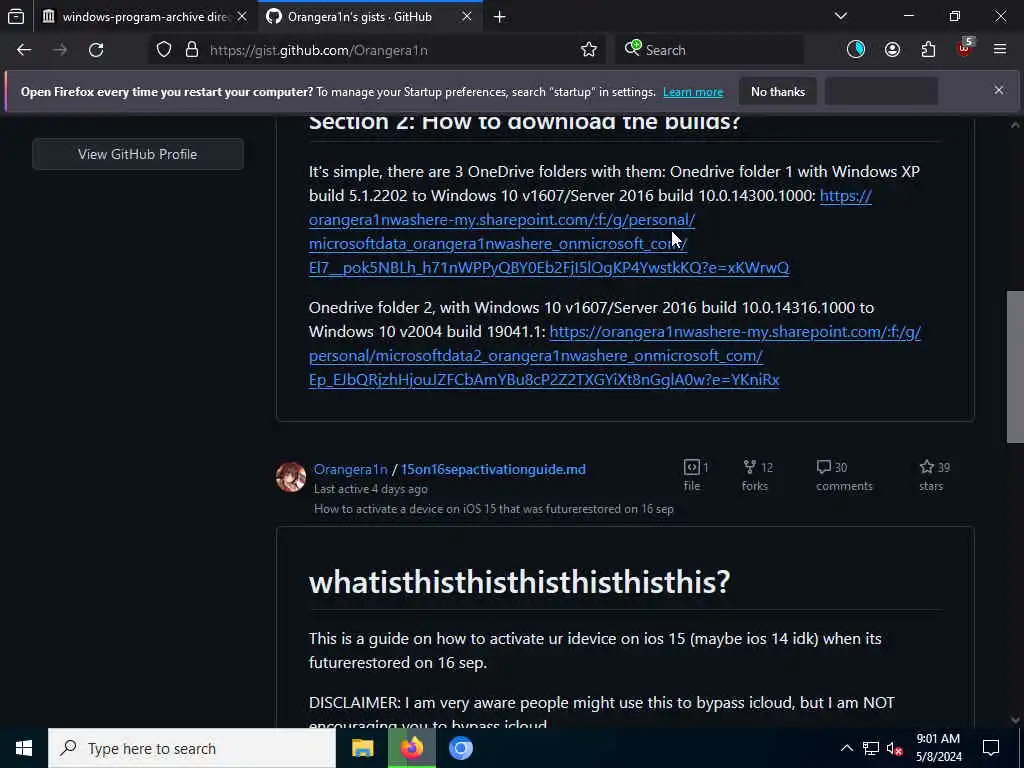The width and height of the screenshot is (1024, 768).
Task: Open the blue circular extension icon
Action: coord(856,49)
